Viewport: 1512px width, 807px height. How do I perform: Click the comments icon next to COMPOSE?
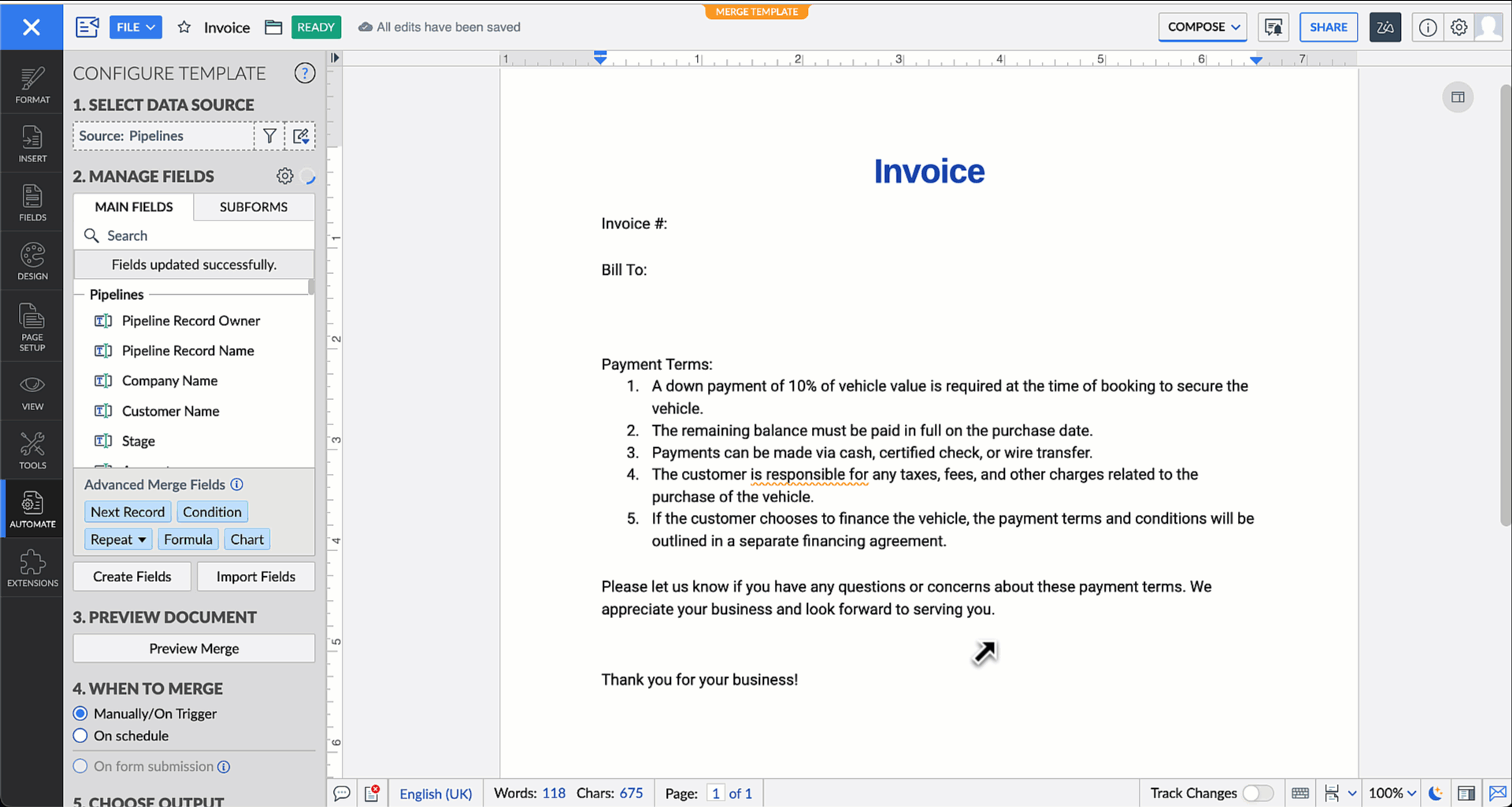click(1273, 28)
